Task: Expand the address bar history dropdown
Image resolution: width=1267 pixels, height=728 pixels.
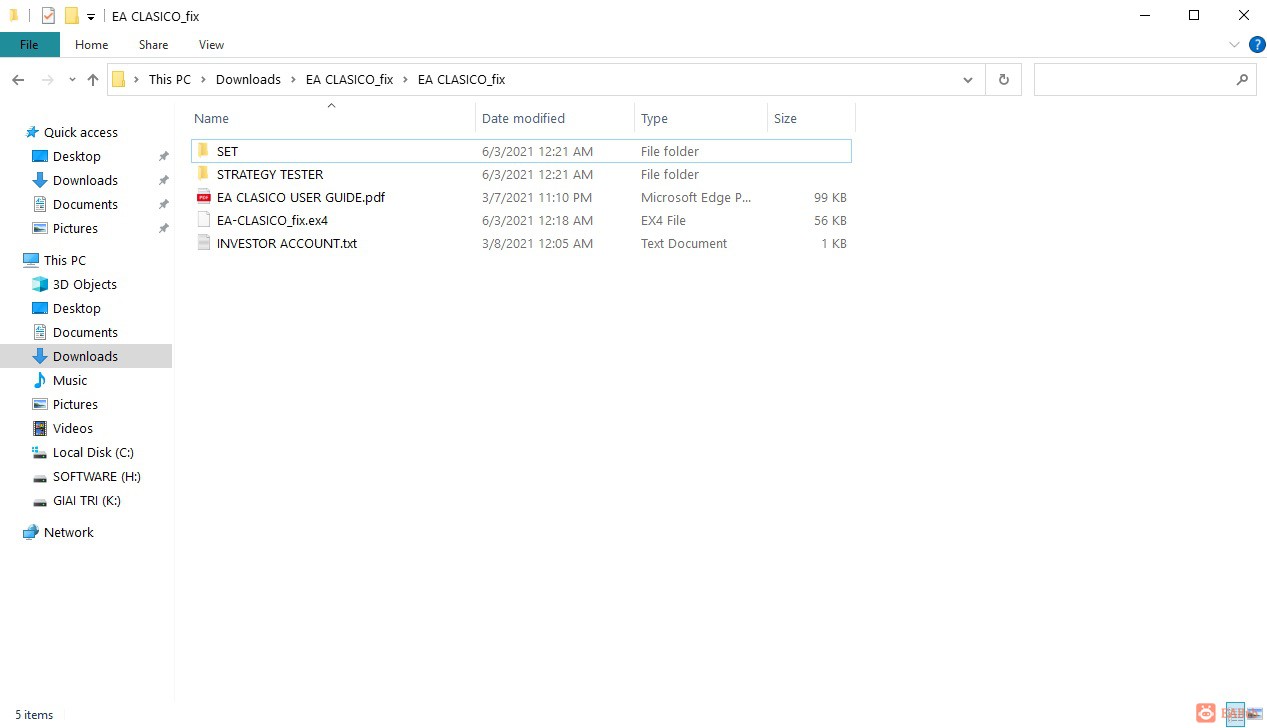Action: point(967,80)
